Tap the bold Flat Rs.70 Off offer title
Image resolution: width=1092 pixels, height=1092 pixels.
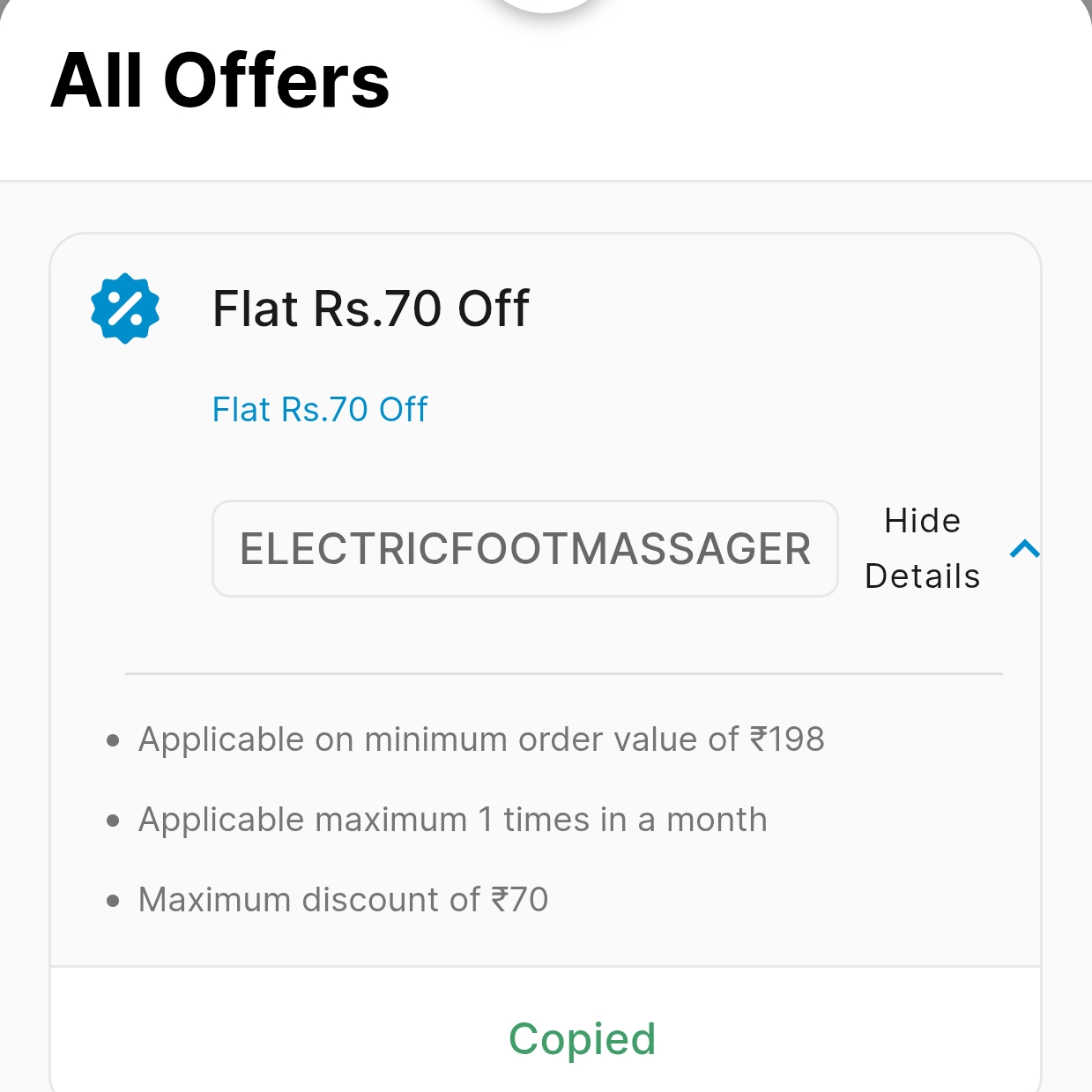pyautogui.click(x=370, y=308)
